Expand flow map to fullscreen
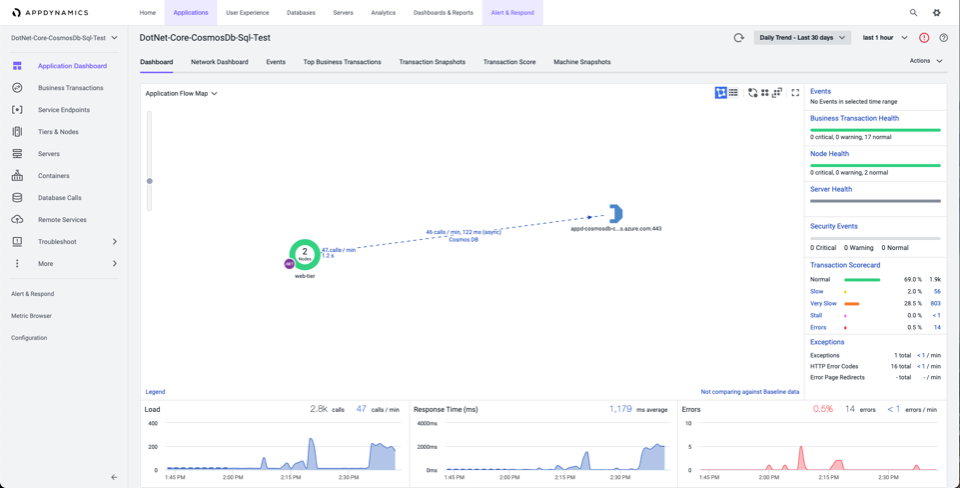This screenshot has width=960, height=488. pyautogui.click(x=795, y=92)
